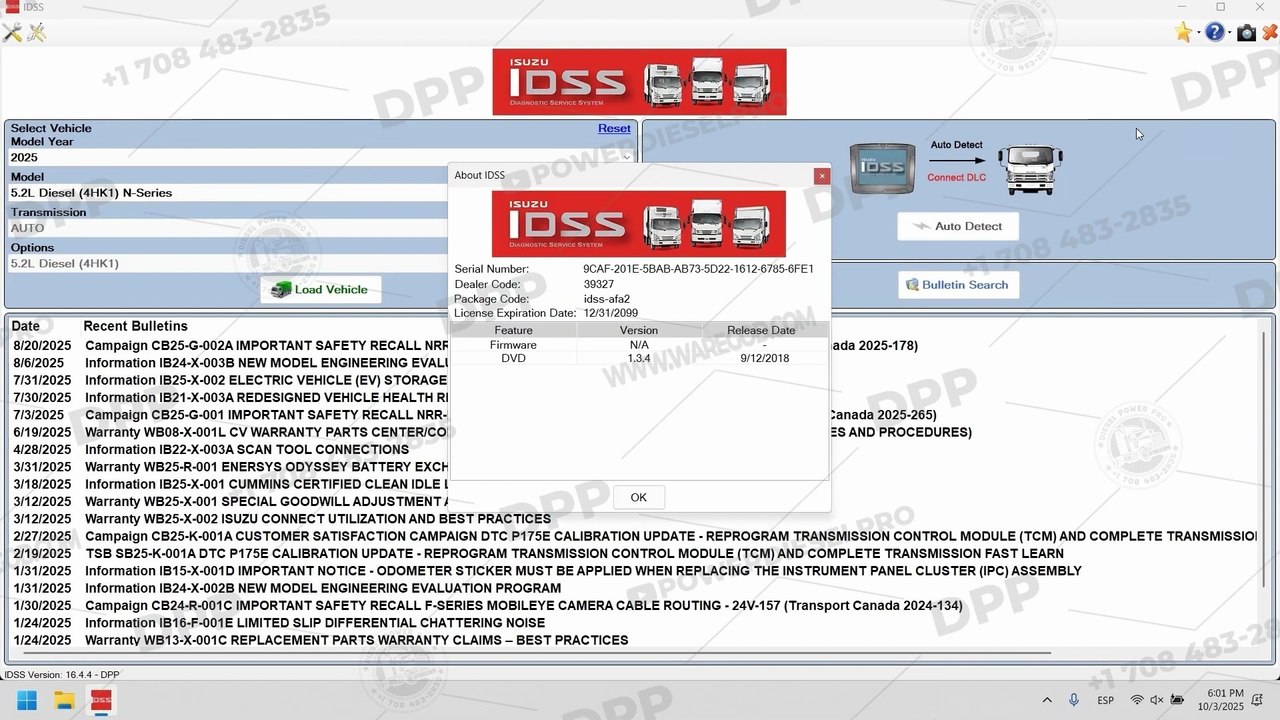
Task: Click the orange X exit icon in the toolbar
Action: coord(1270,33)
